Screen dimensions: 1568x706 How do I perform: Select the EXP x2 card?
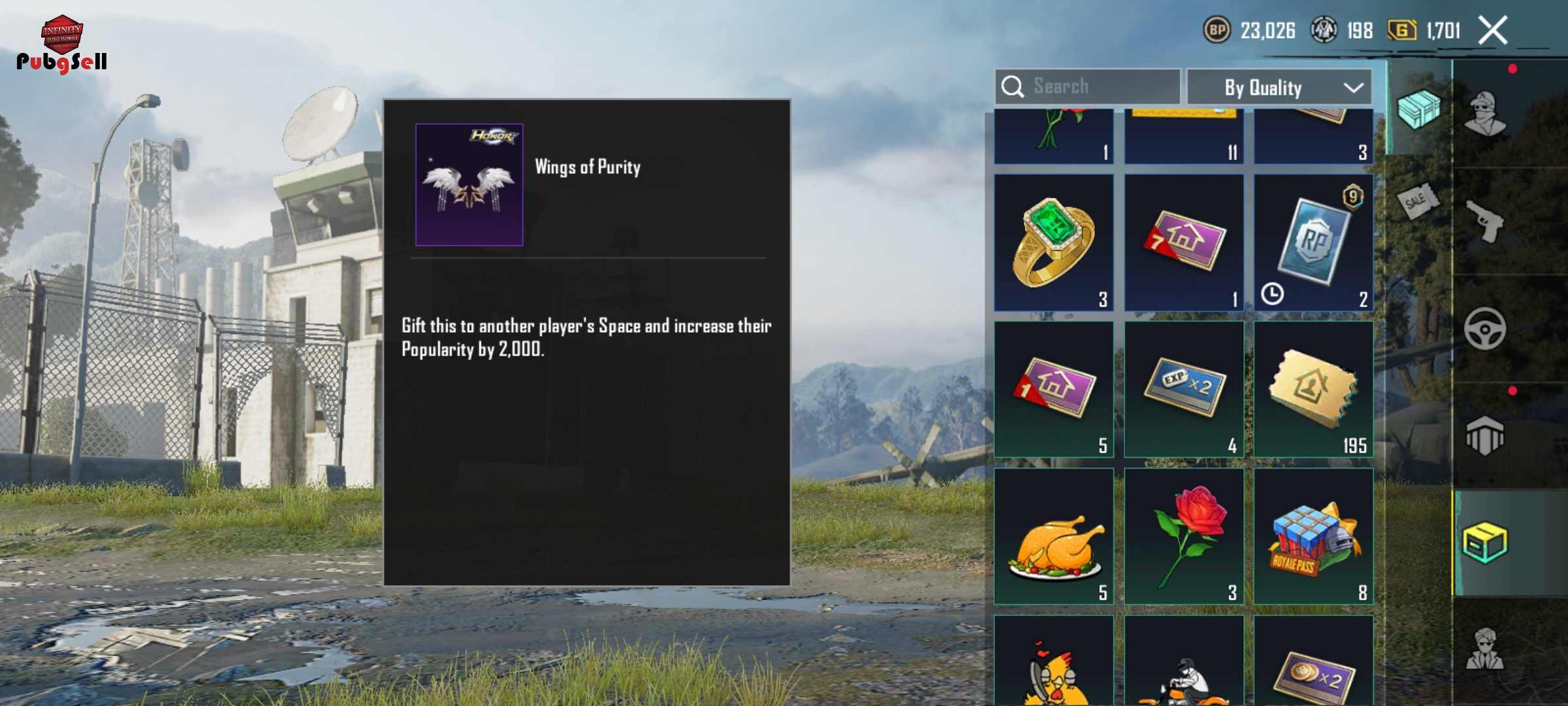(x=1184, y=389)
